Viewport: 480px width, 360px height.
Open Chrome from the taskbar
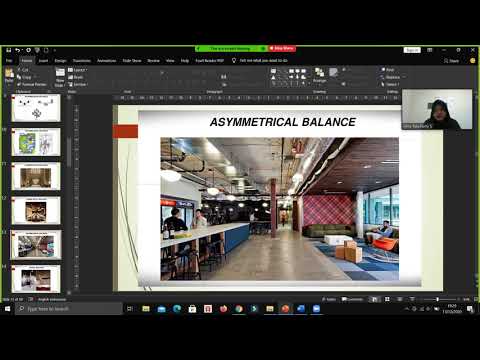[239, 309]
